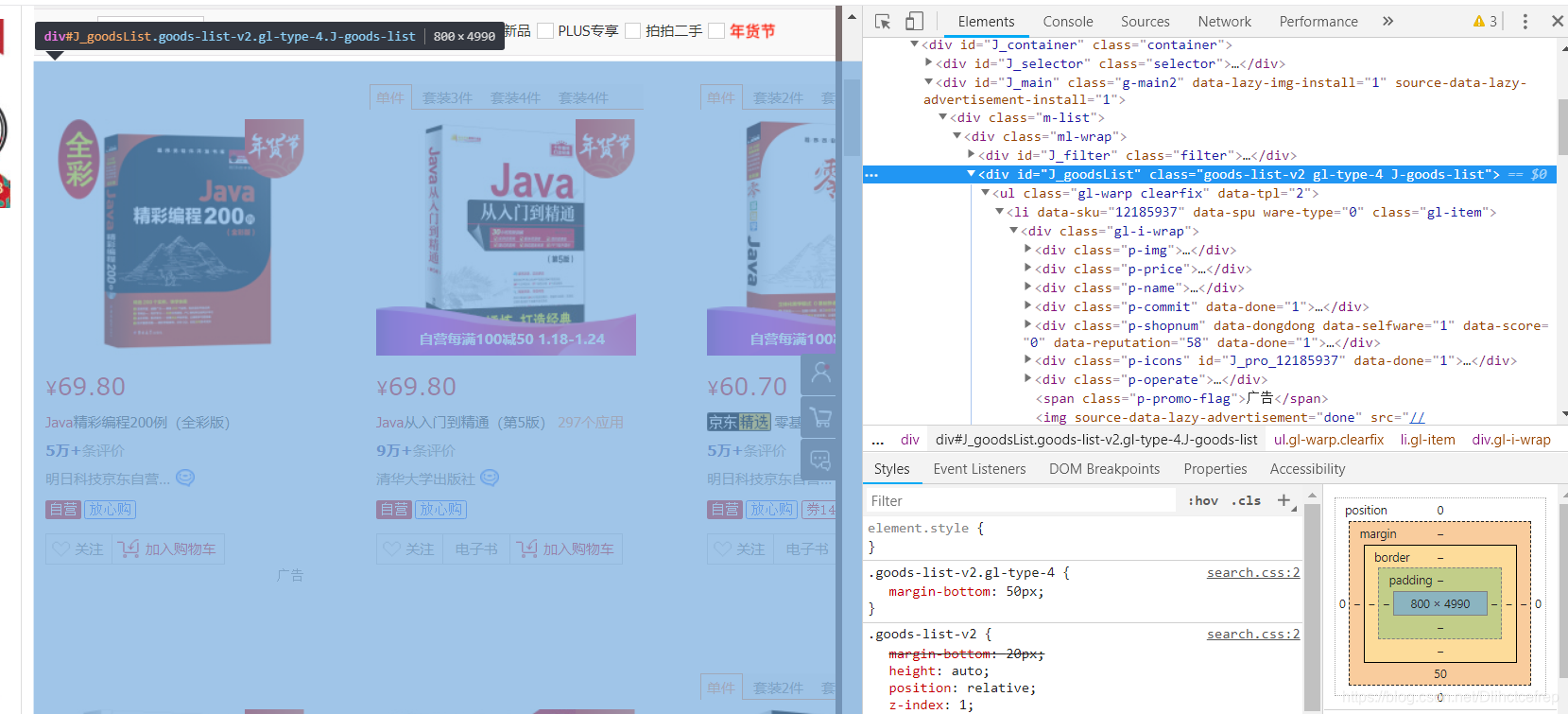
Task: Expand the p-name div node
Action: pos(1027,287)
